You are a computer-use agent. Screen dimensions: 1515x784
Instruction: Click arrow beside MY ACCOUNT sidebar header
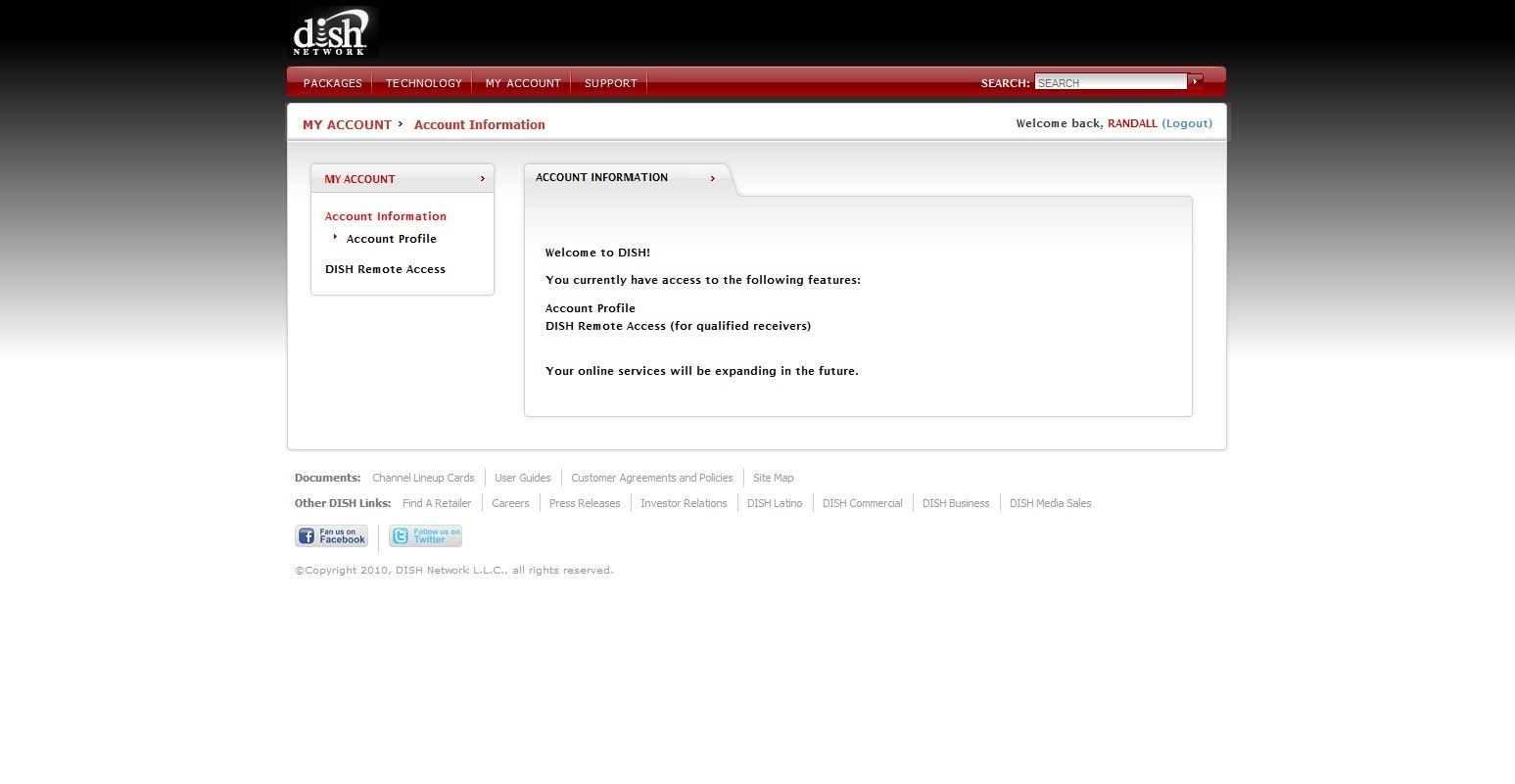coord(483,179)
